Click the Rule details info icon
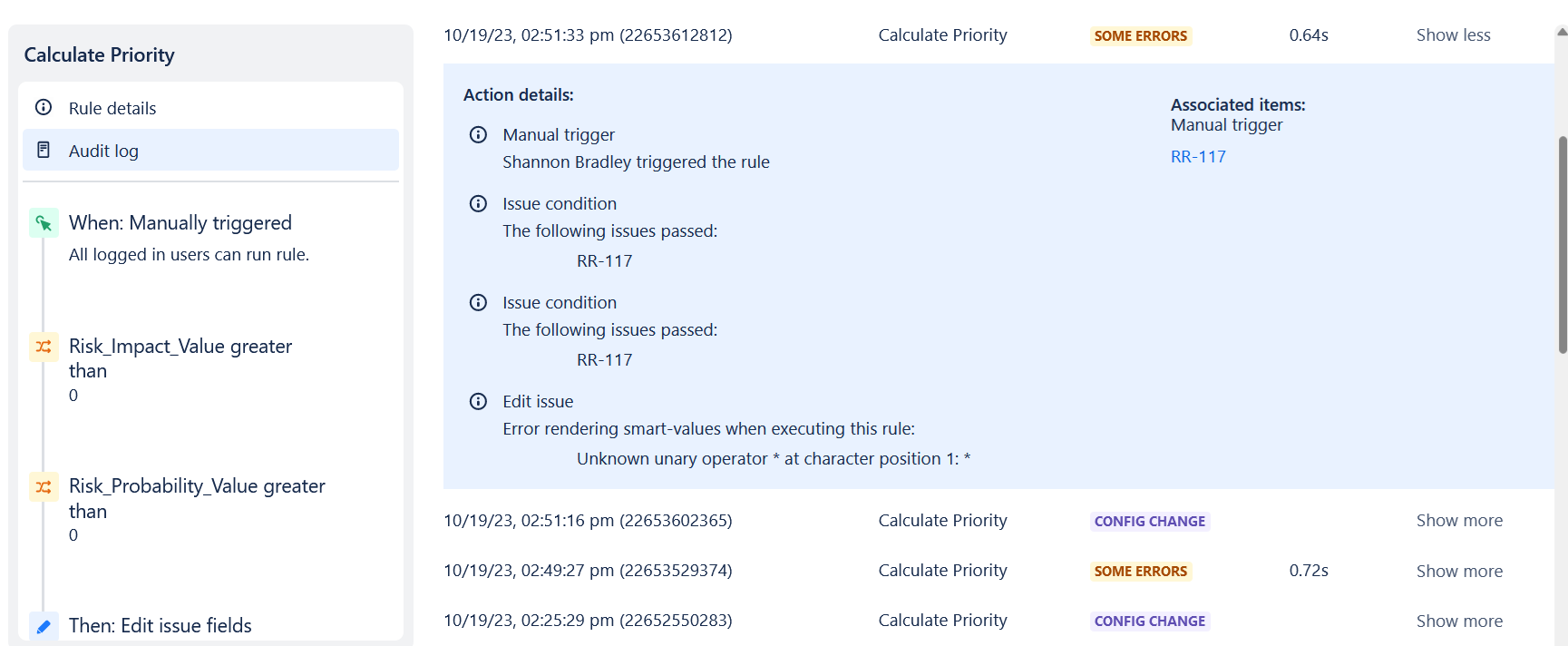1568x646 pixels. tap(43, 107)
